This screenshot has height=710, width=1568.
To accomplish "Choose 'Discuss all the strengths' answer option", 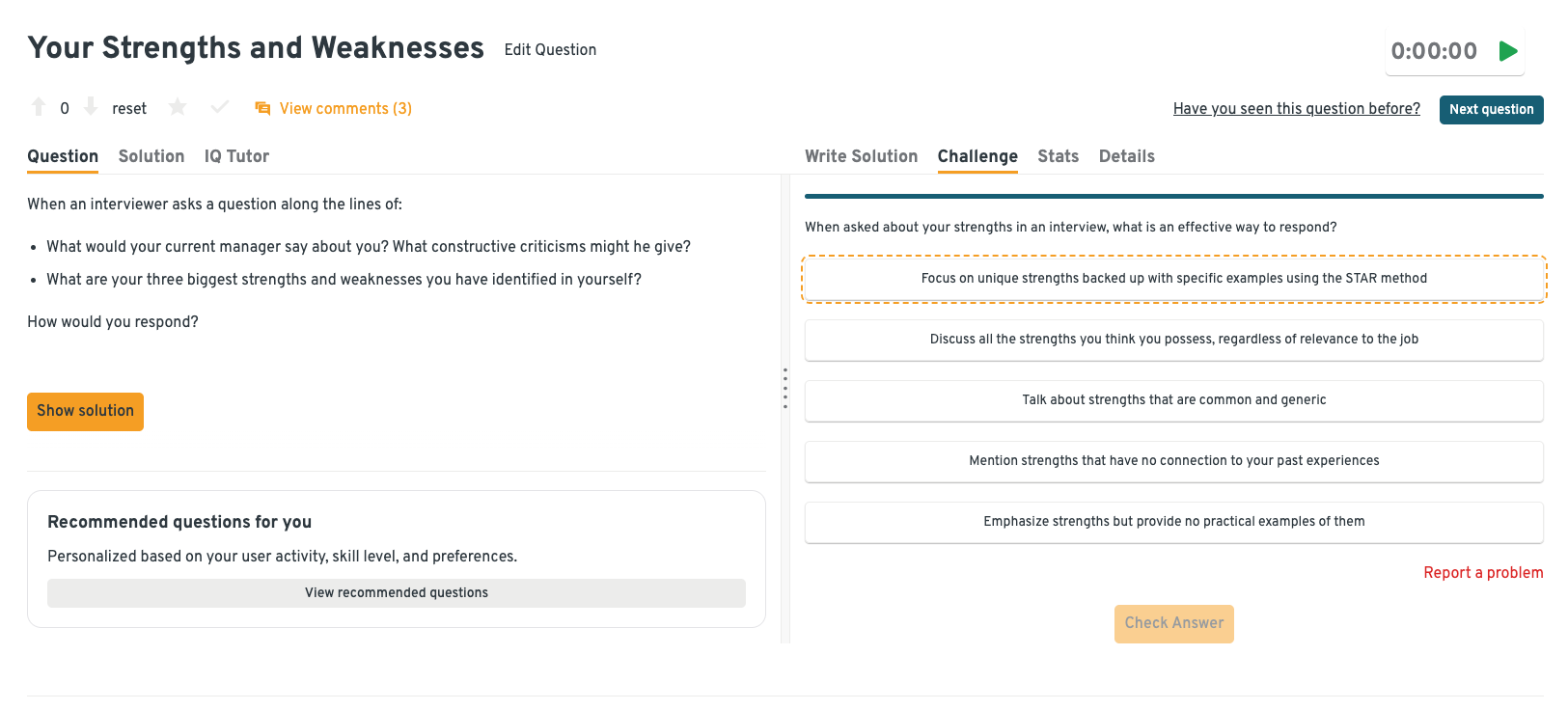I will [1173, 340].
